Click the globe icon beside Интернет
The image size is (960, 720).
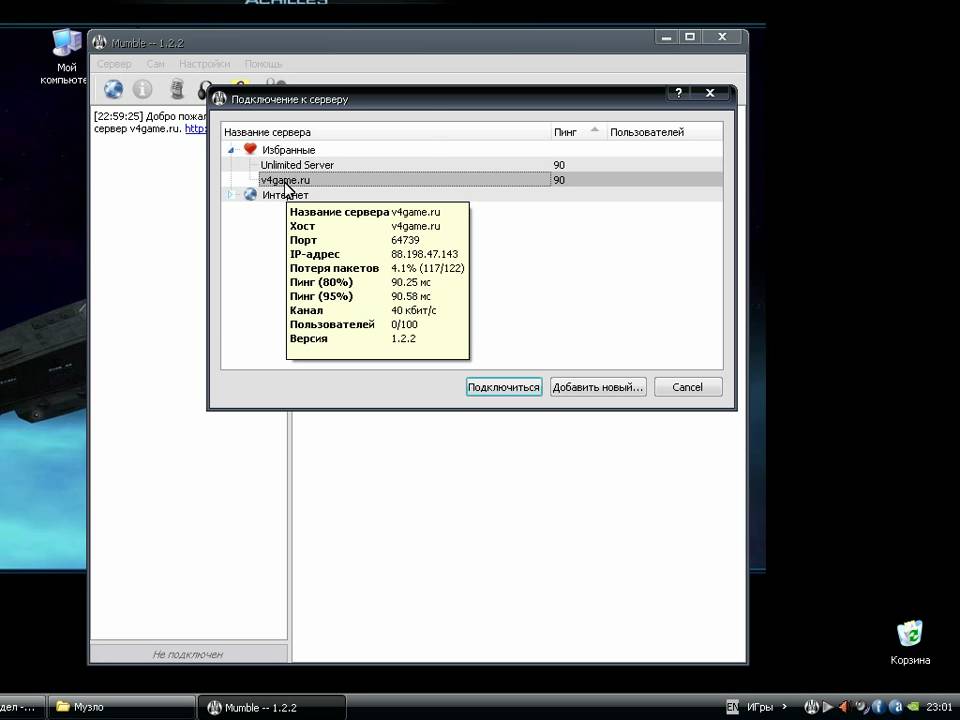click(250, 195)
